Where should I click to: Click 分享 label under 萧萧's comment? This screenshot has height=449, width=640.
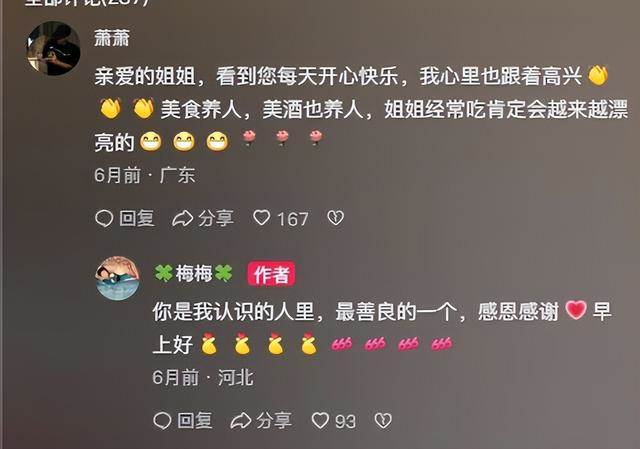click(216, 218)
